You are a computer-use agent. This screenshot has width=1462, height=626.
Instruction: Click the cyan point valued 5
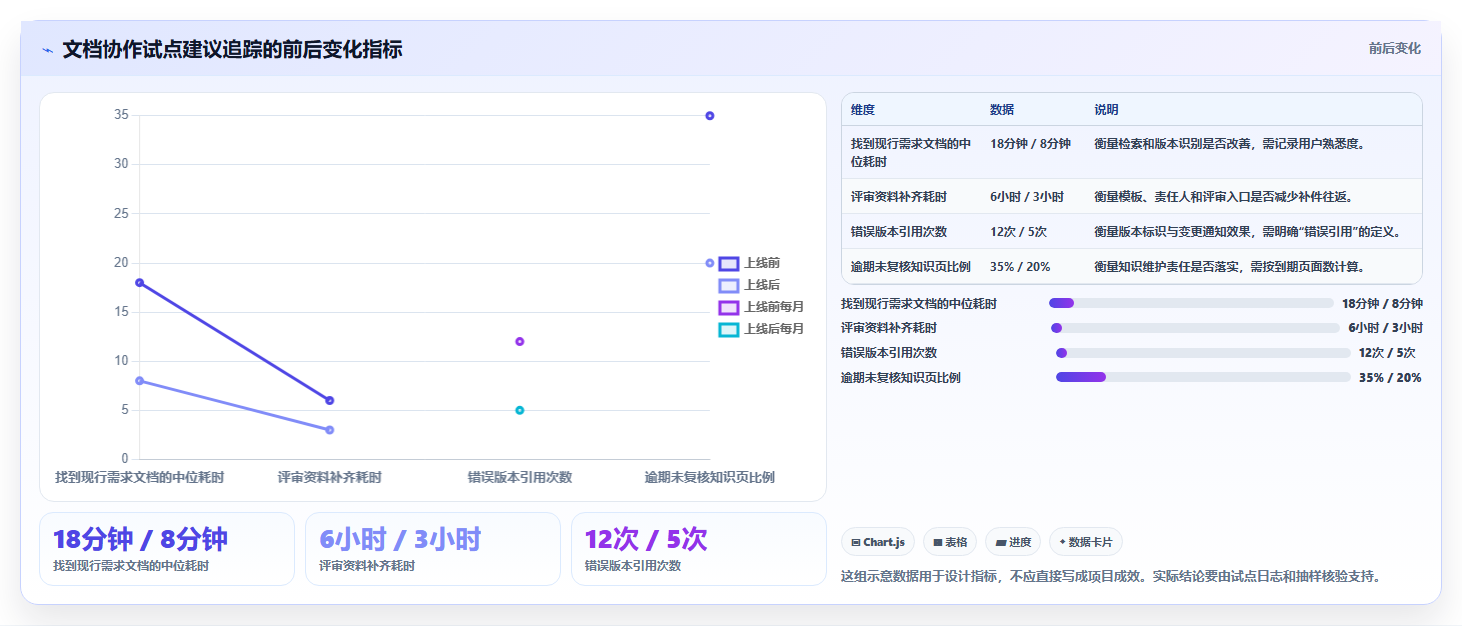(520, 410)
